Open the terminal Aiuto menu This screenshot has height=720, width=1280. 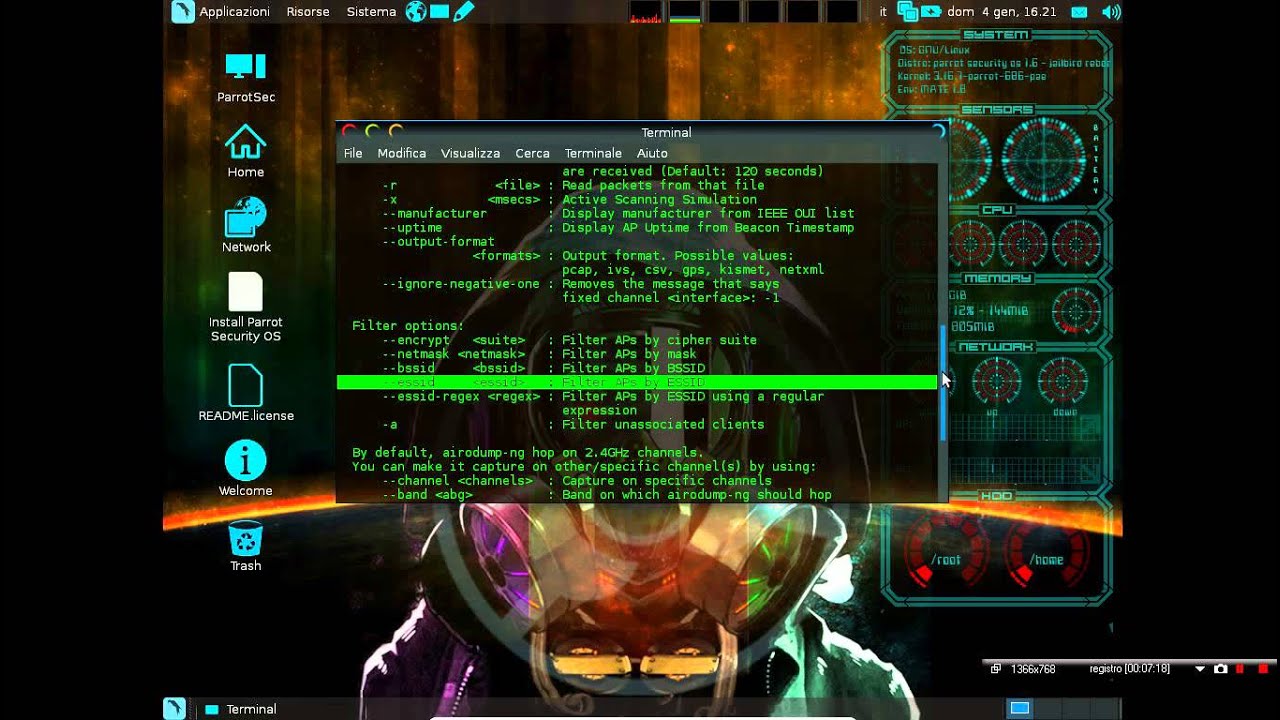pyautogui.click(x=652, y=153)
